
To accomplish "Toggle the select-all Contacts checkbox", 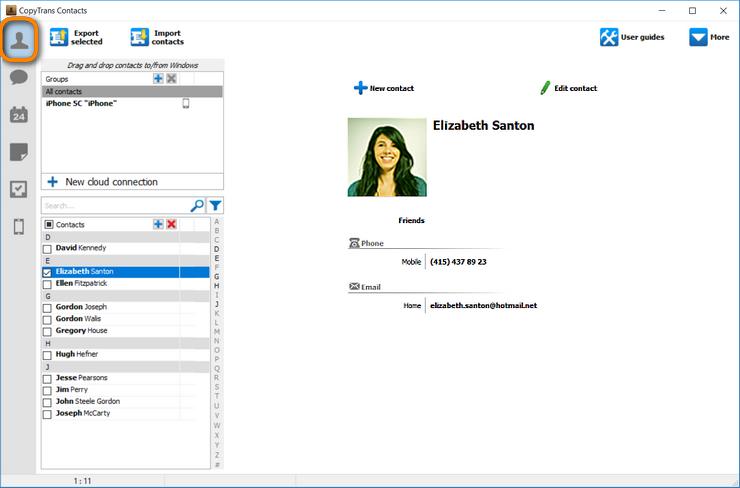I will tap(49, 224).
